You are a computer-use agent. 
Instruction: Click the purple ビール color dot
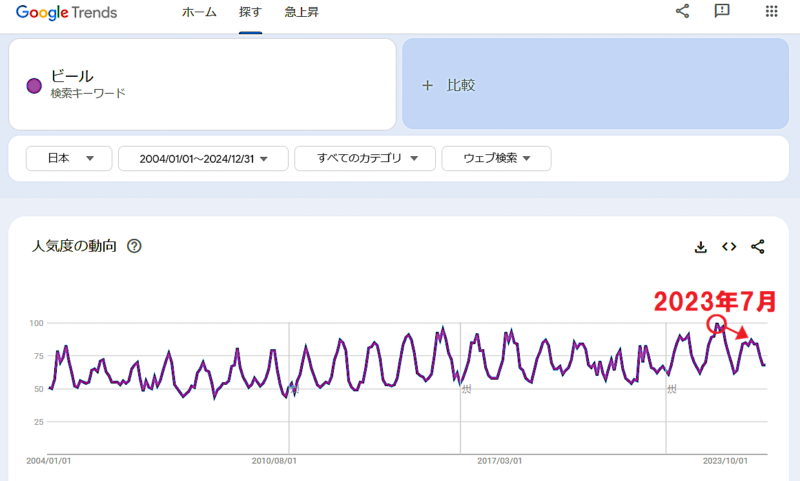34,85
